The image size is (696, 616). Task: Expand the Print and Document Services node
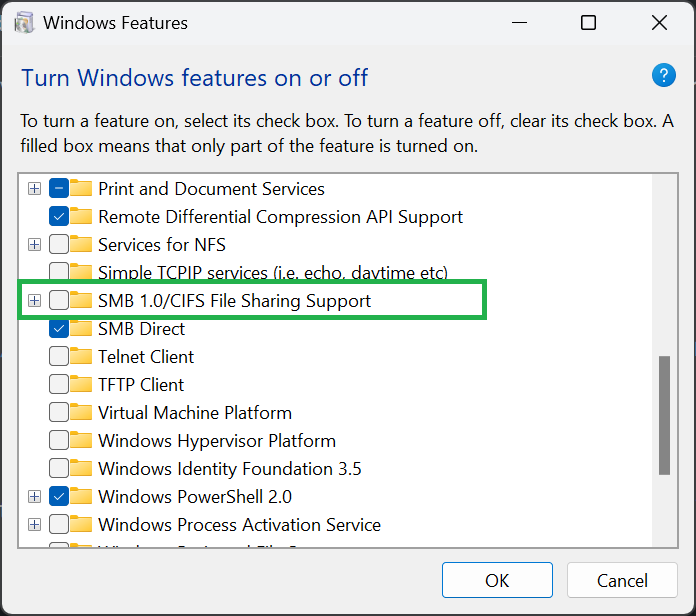point(34,189)
